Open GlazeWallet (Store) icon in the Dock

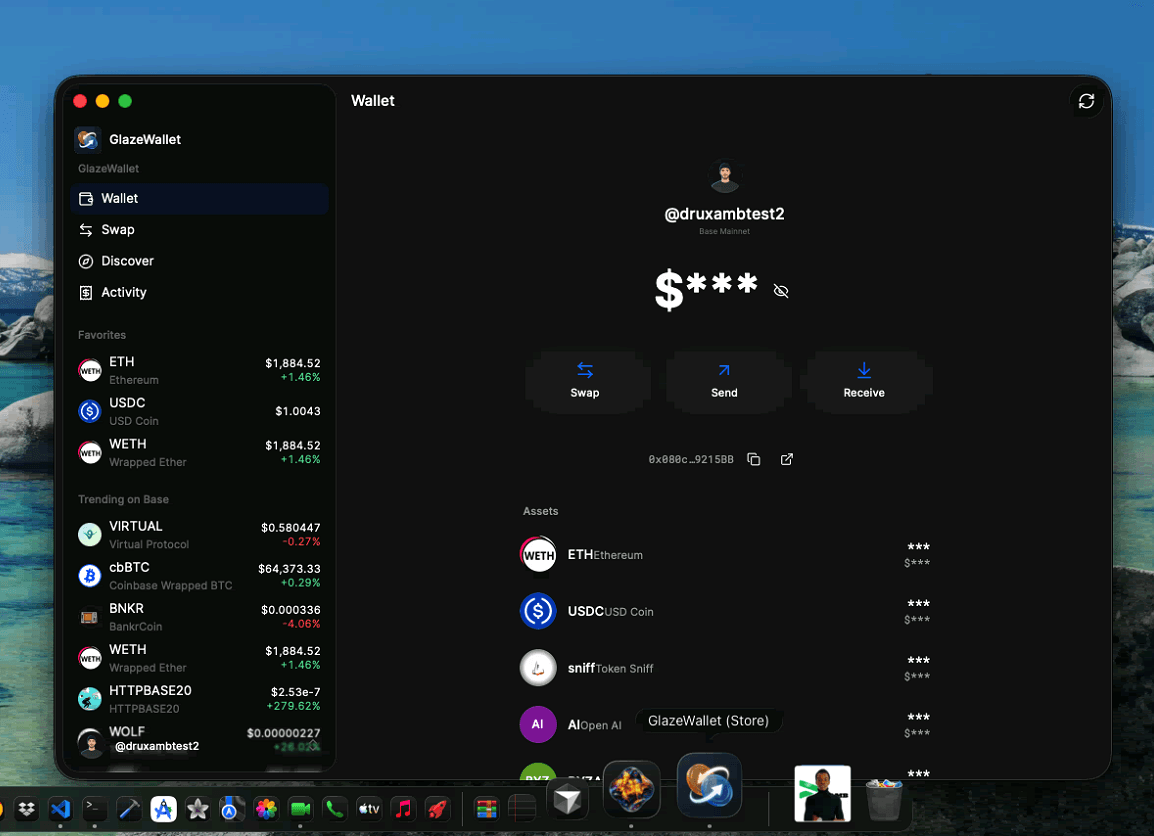[709, 786]
